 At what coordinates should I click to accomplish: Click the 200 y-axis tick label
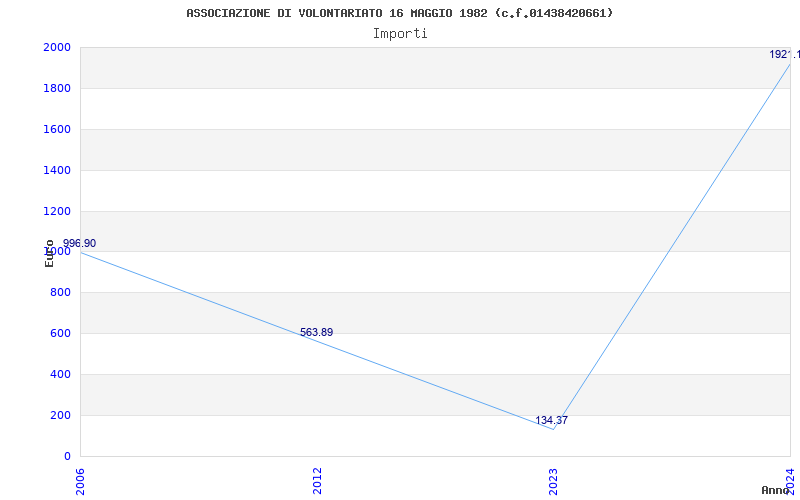pos(60,415)
